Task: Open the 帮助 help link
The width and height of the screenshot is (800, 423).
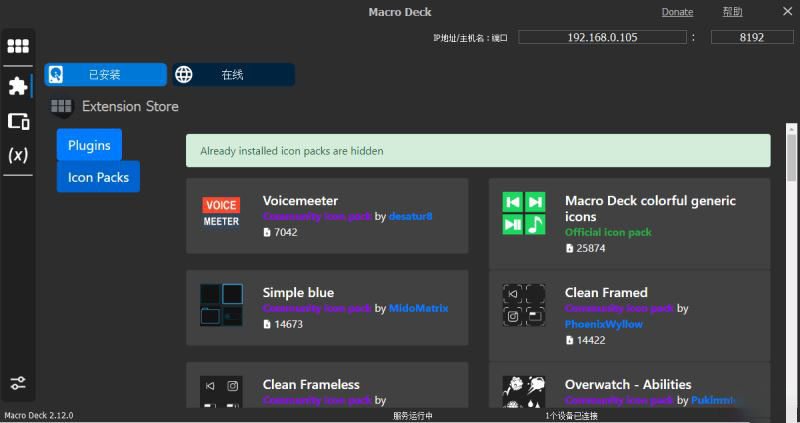Action: (732, 12)
